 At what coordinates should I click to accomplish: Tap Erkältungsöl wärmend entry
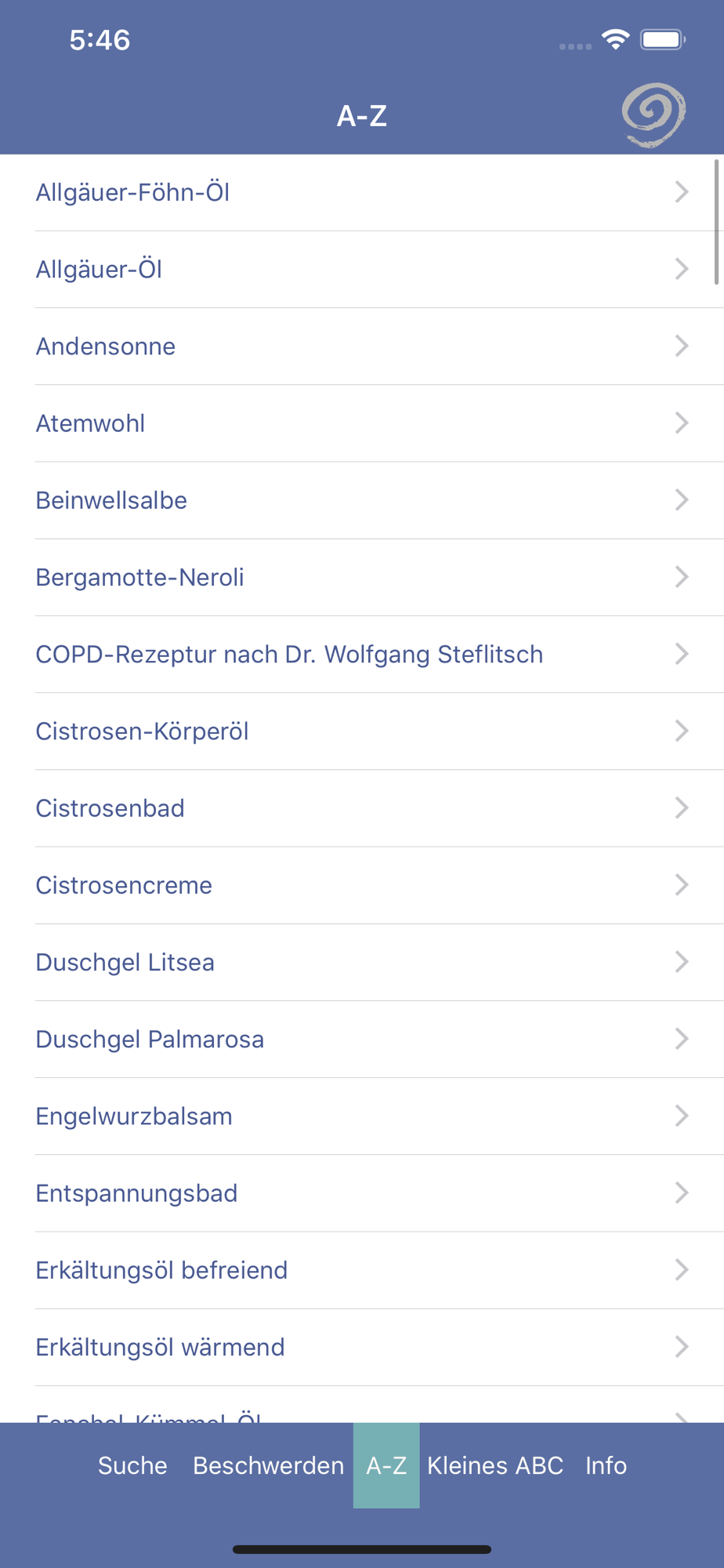160,1347
